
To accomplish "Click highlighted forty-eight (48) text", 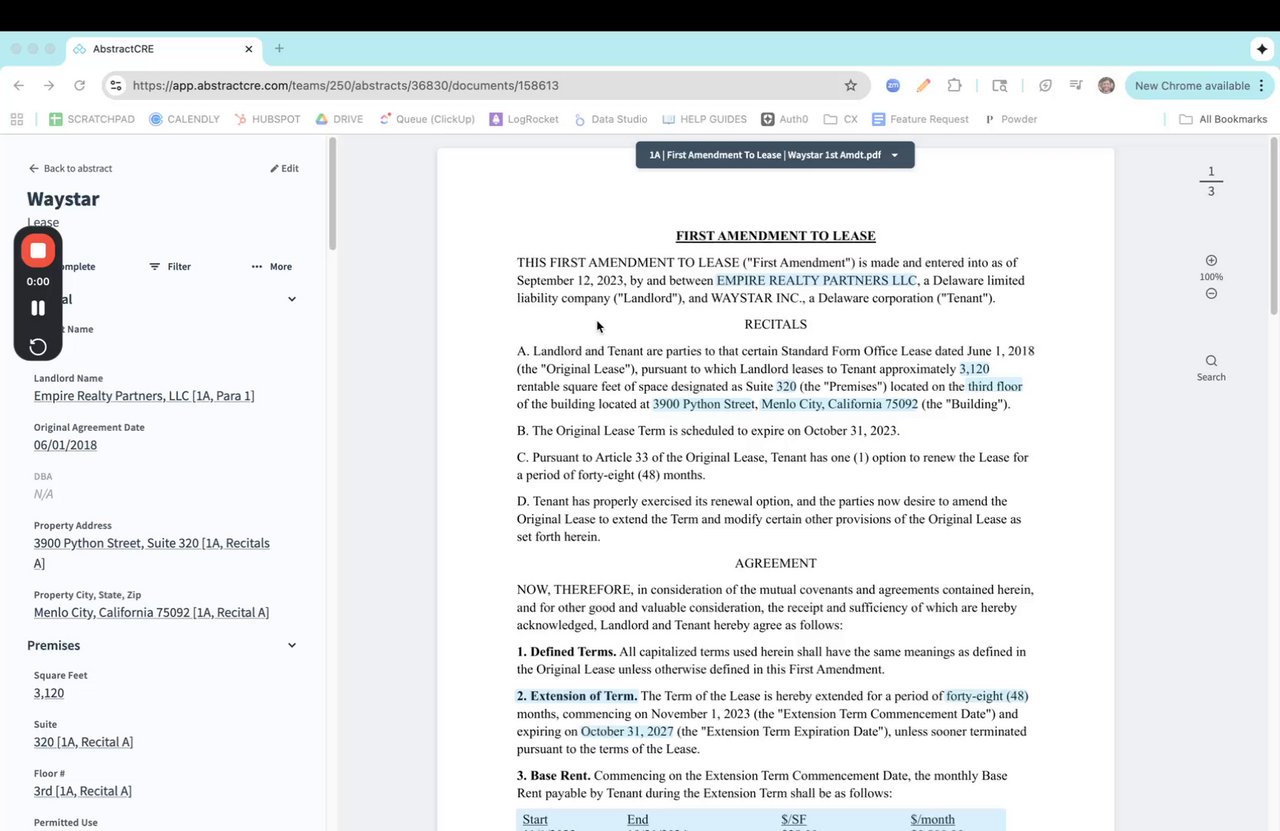I will coord(987,696).
